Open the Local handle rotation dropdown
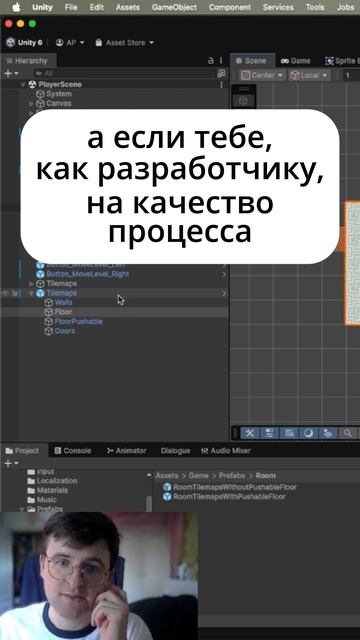This screenshot has height=640, width=360. pyautogui.click(x=309, y=76)
